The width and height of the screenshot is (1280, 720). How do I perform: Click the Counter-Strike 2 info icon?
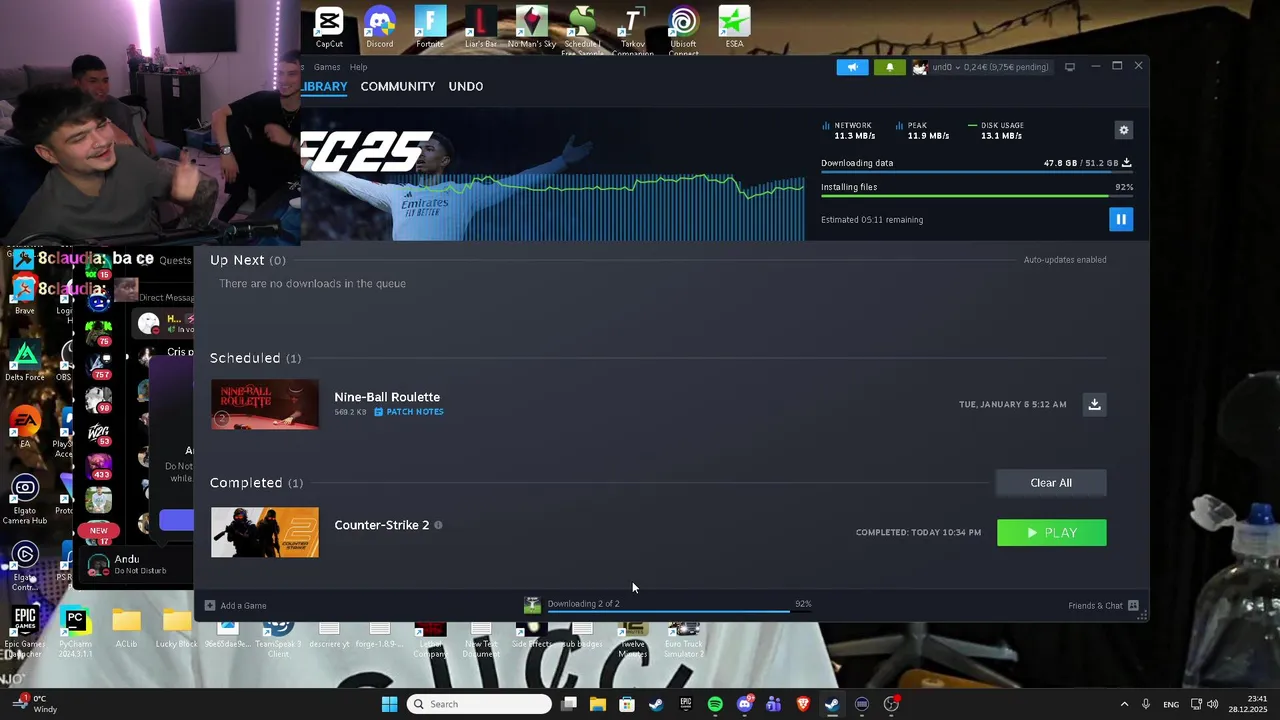[438, 525]
